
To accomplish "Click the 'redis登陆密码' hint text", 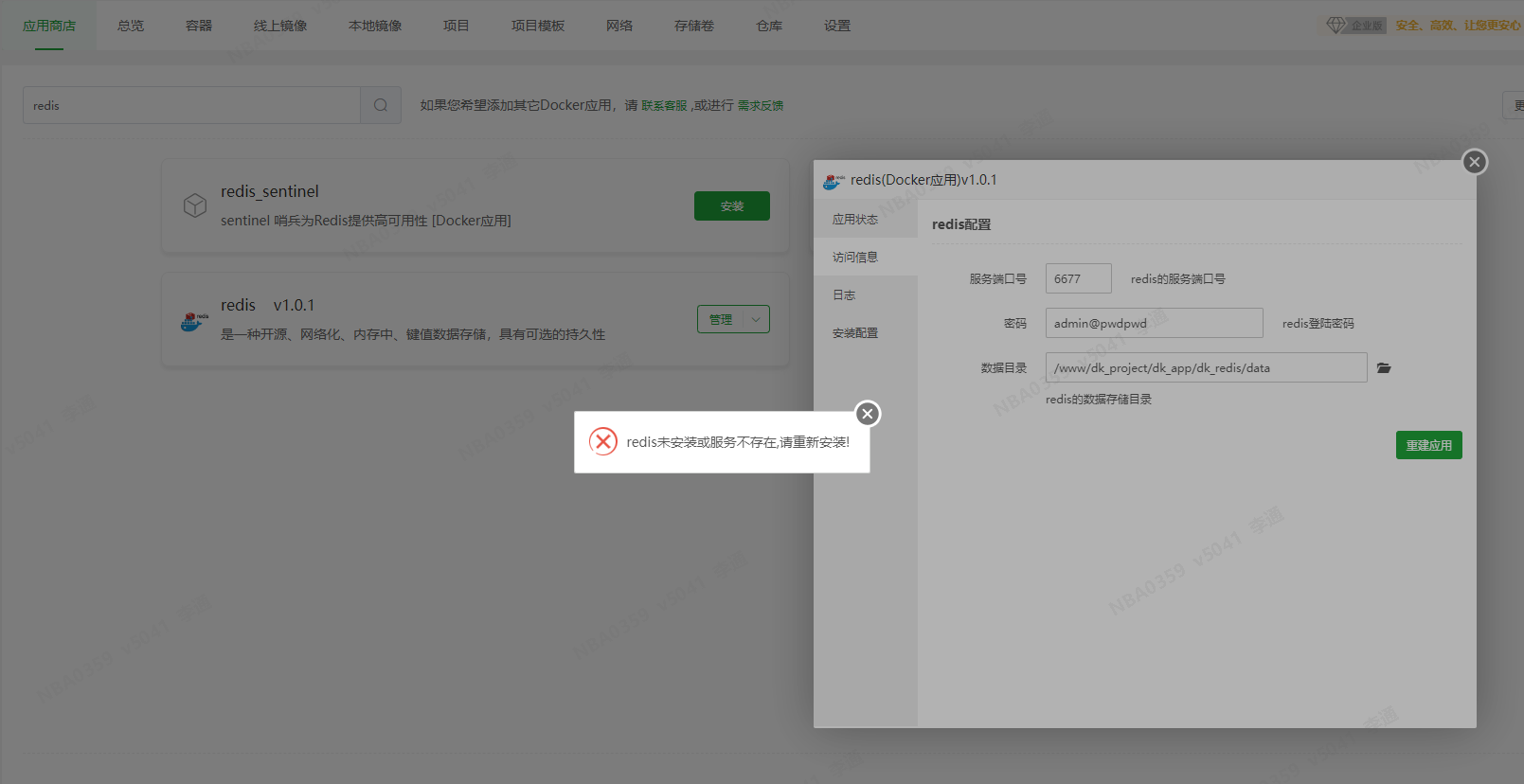I will point(1318,323).
